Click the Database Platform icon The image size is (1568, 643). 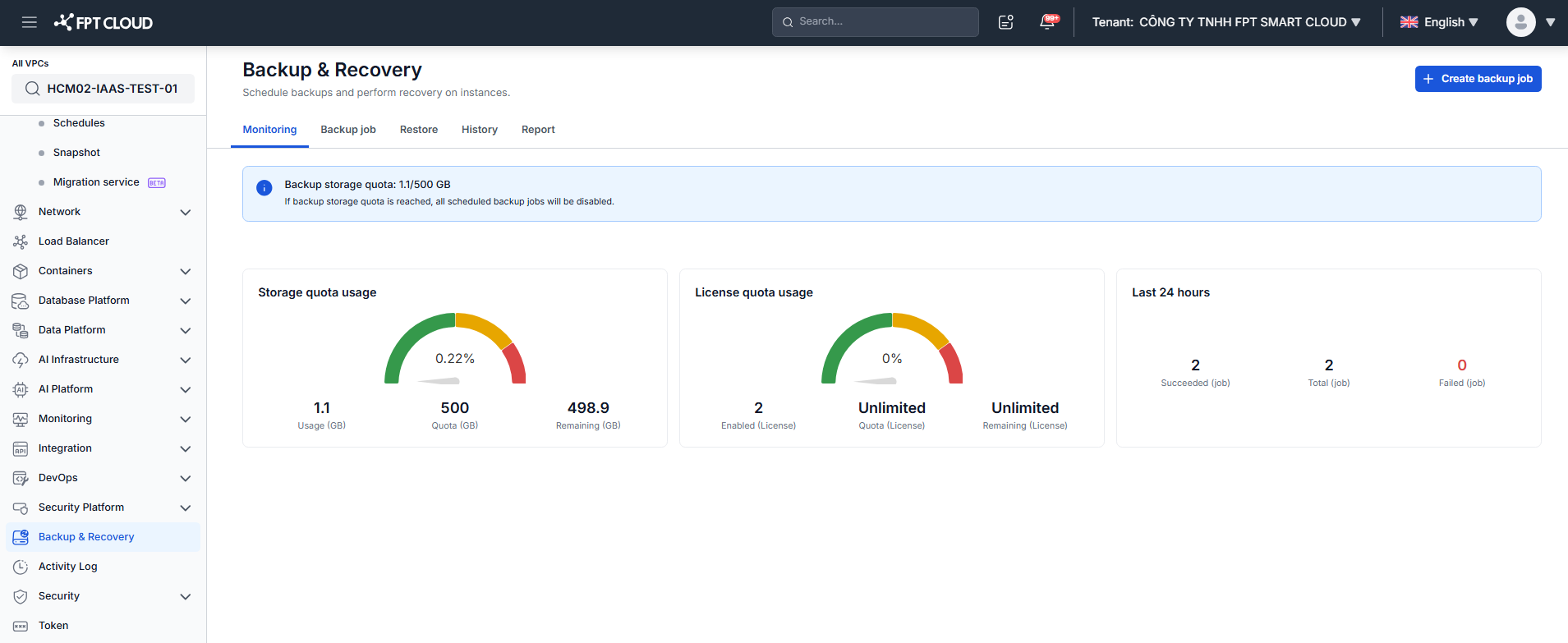(21, 301)
